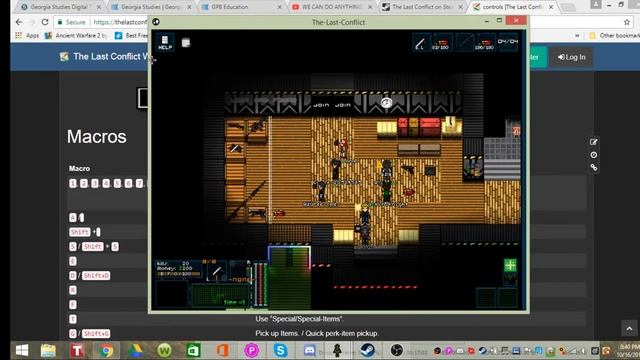
Task: Switch to WE CAN DO ANYTHING YouTube tab
Action: pyautogui.click(x=333, y=7)
